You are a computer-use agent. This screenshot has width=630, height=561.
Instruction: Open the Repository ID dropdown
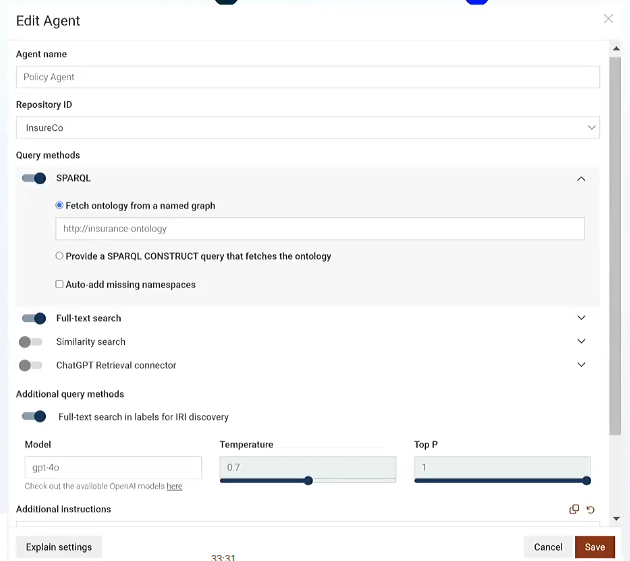click(308, 128)
